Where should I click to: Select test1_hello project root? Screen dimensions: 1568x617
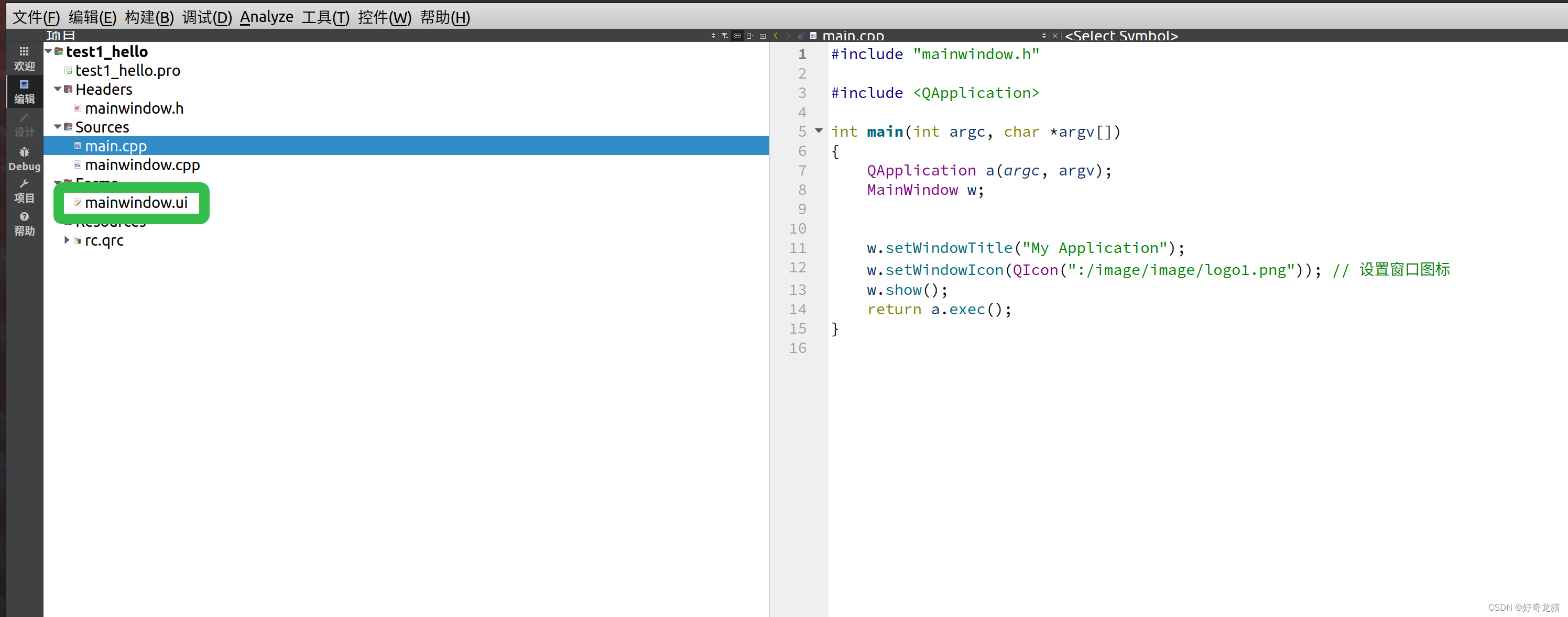(x=106, y=52)
